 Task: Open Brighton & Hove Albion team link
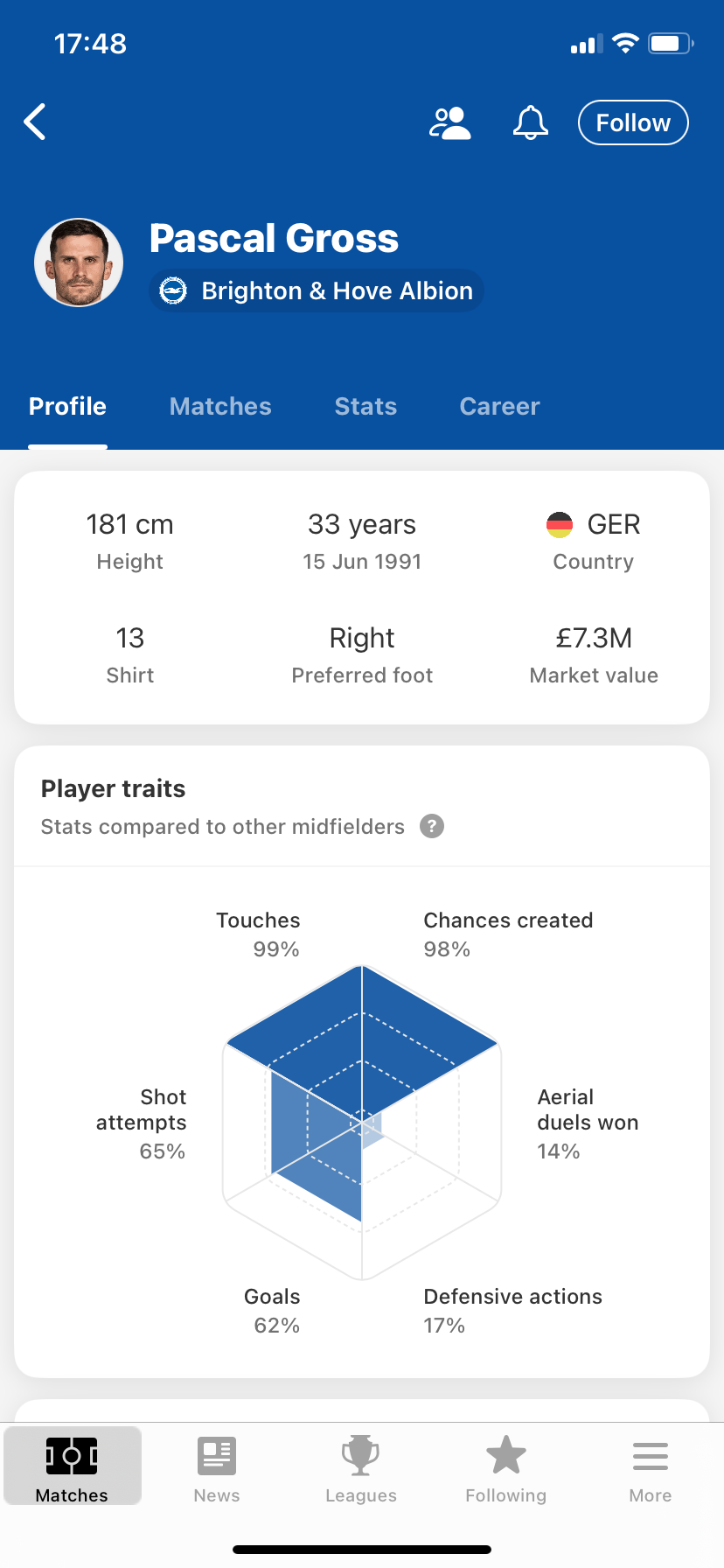pos(317,290)
